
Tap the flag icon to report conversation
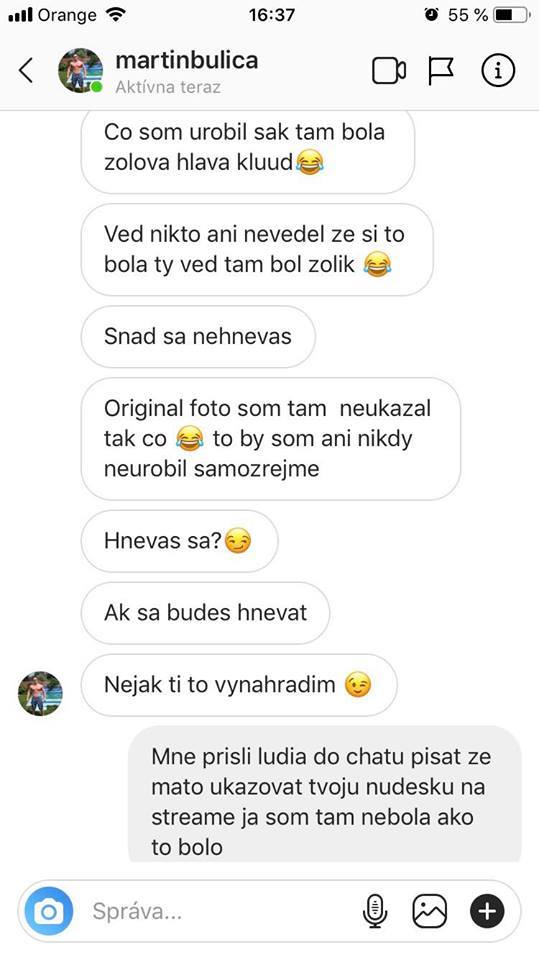(441, 71)
